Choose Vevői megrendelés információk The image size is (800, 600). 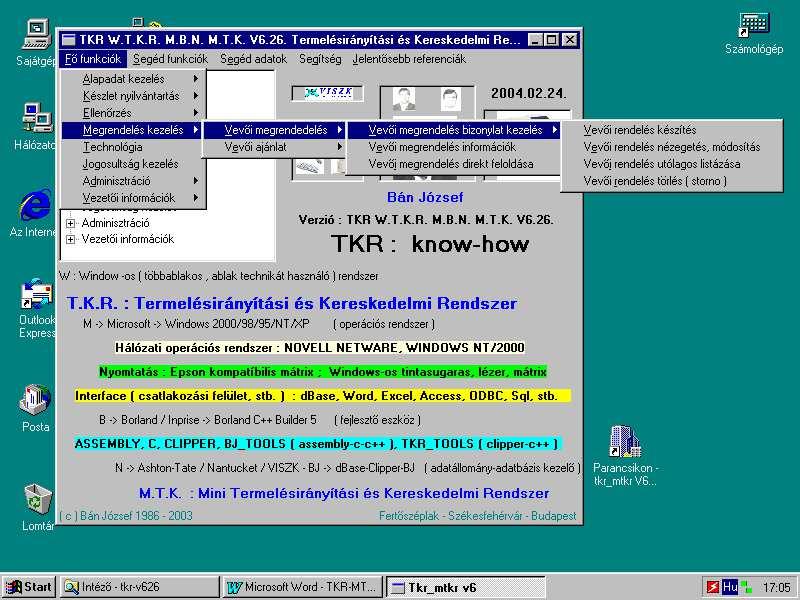[454, 147]
